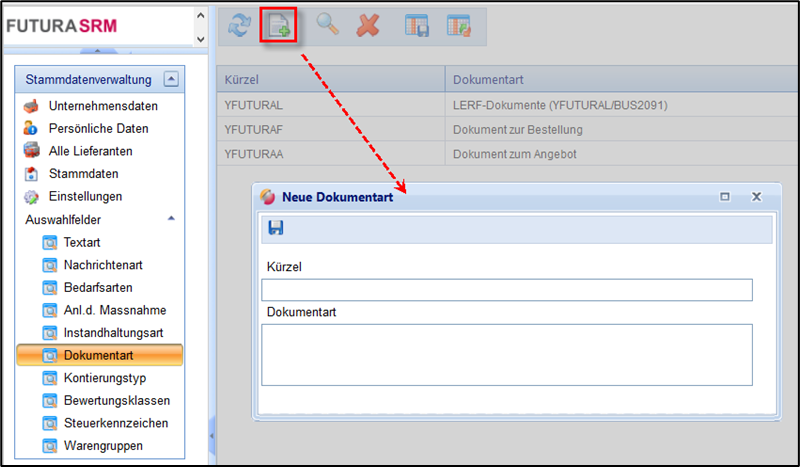Click the refresh icon in toolbar
The height and width of the screenshot is (467, 800).
tap(238, 26)
